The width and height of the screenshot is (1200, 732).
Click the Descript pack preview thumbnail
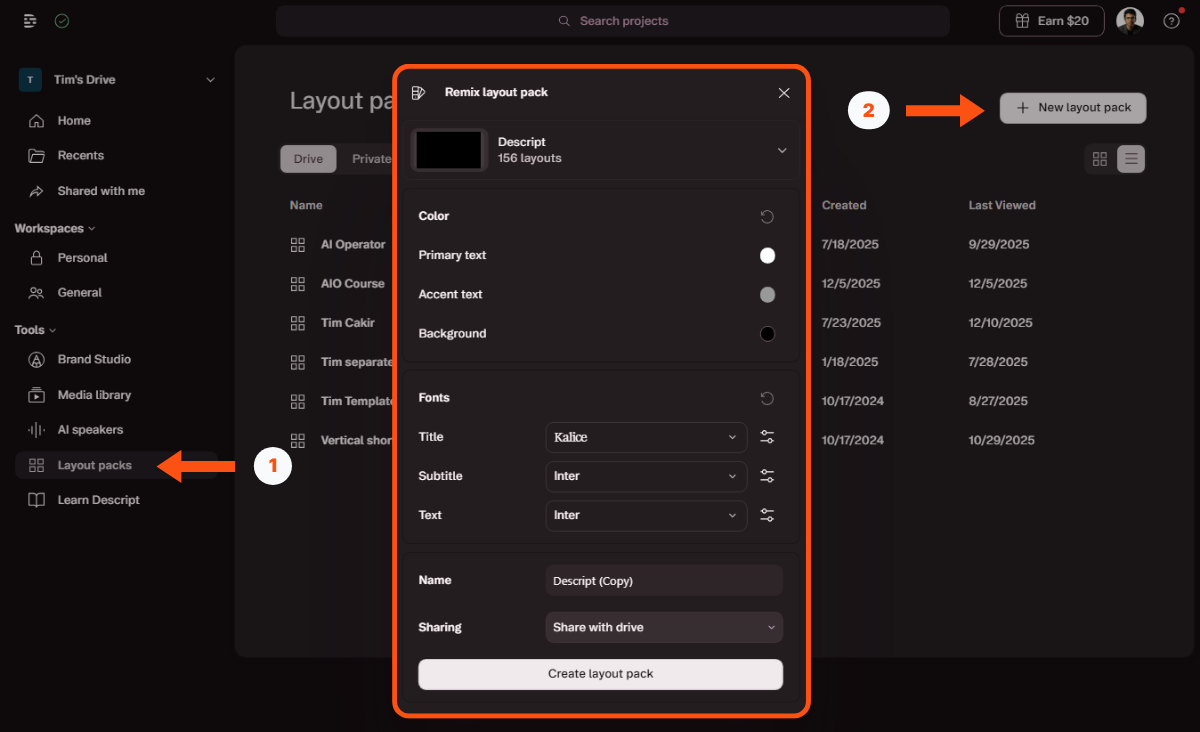click(x=449, y=150)
